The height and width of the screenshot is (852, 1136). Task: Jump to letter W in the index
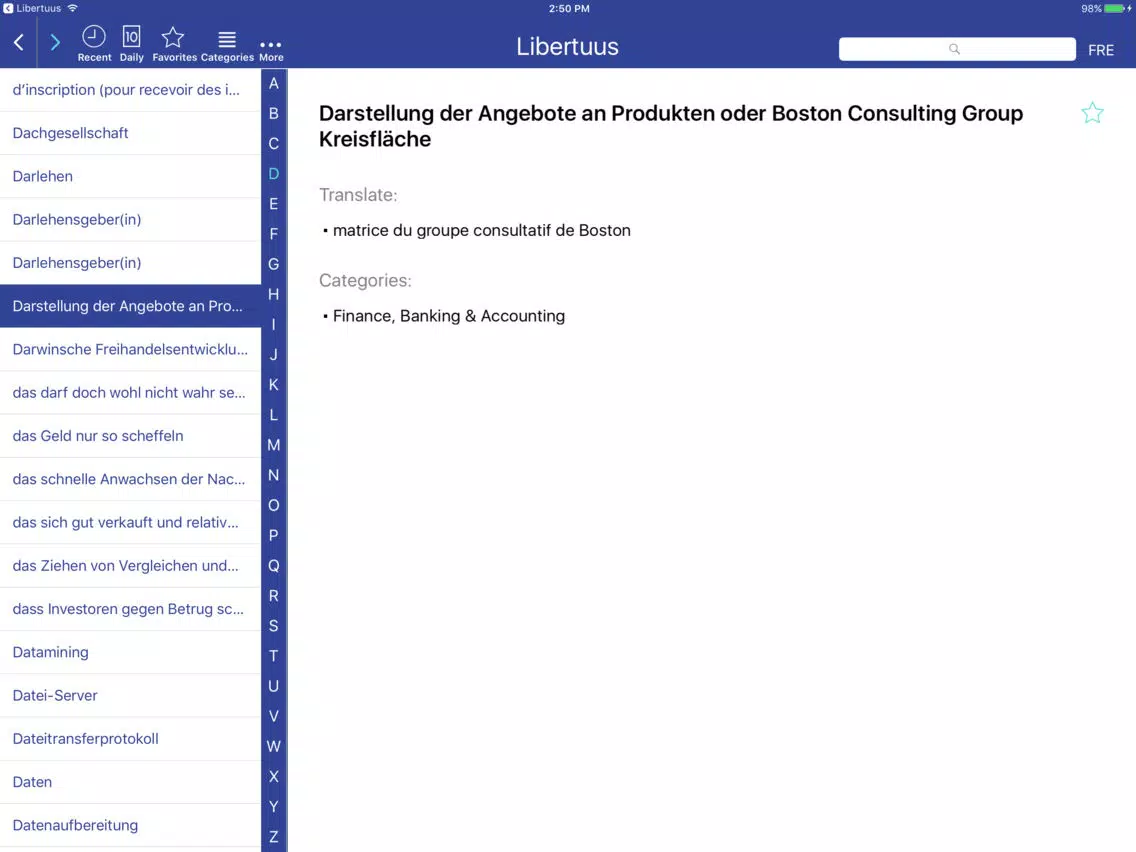click(274, 746)
